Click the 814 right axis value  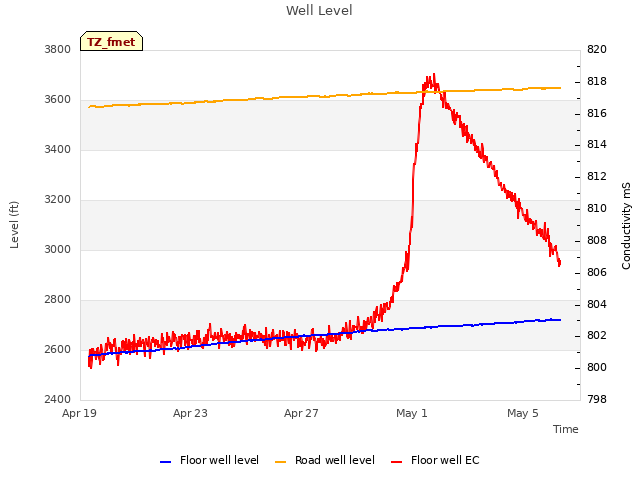(x=597, y=144)
